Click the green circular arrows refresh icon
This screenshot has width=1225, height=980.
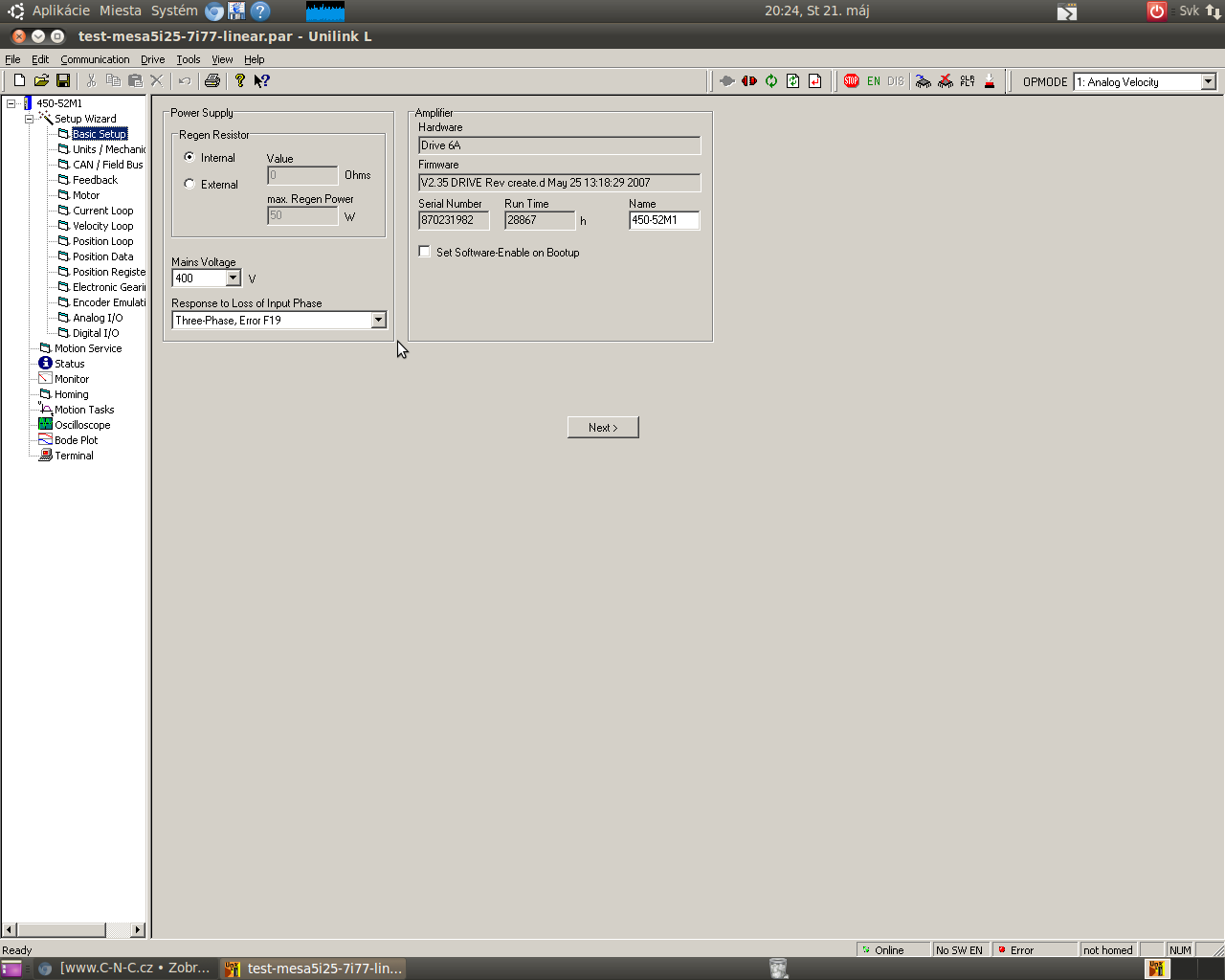tap(771, 81)
